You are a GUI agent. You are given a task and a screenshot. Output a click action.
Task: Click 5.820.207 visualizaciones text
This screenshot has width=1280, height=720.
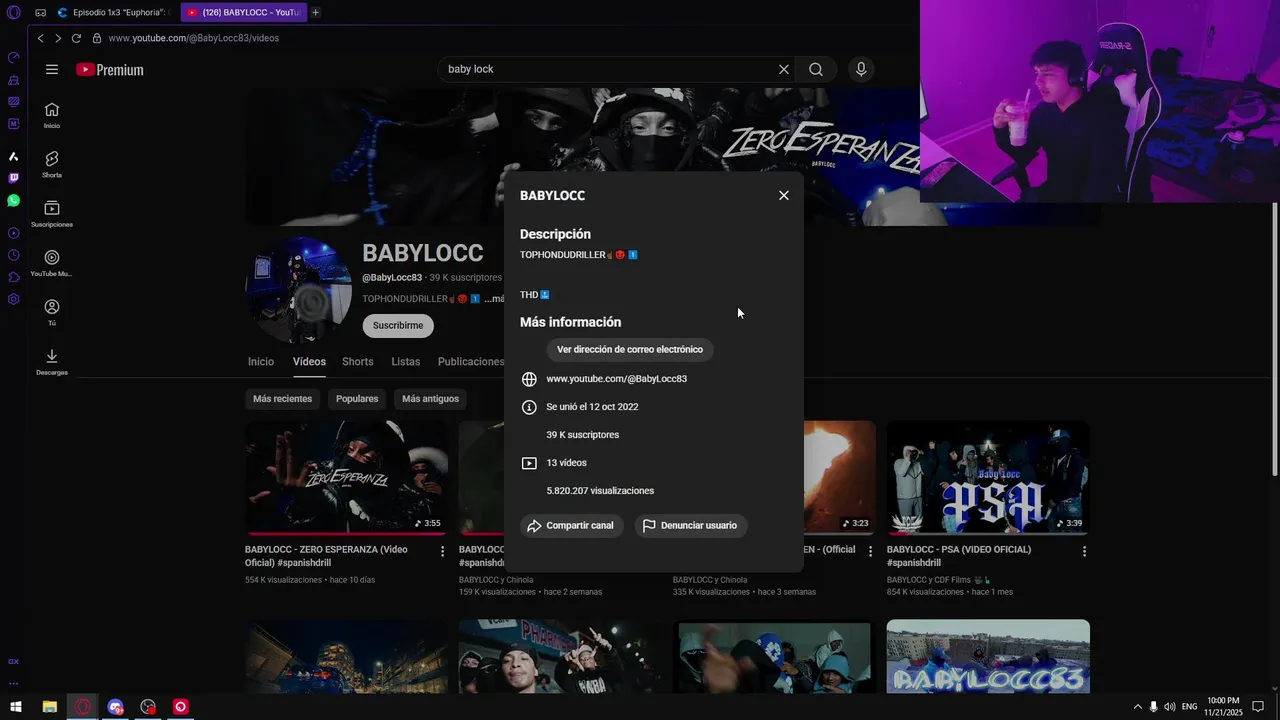pyautogui.click(x=600, y=491)
